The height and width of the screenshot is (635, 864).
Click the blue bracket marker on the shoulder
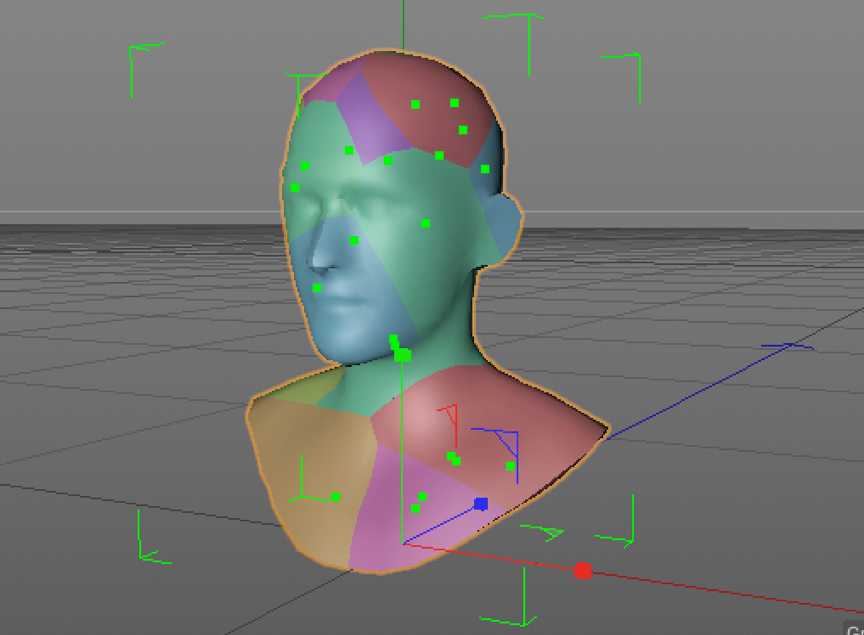click(x=500, y=454)
